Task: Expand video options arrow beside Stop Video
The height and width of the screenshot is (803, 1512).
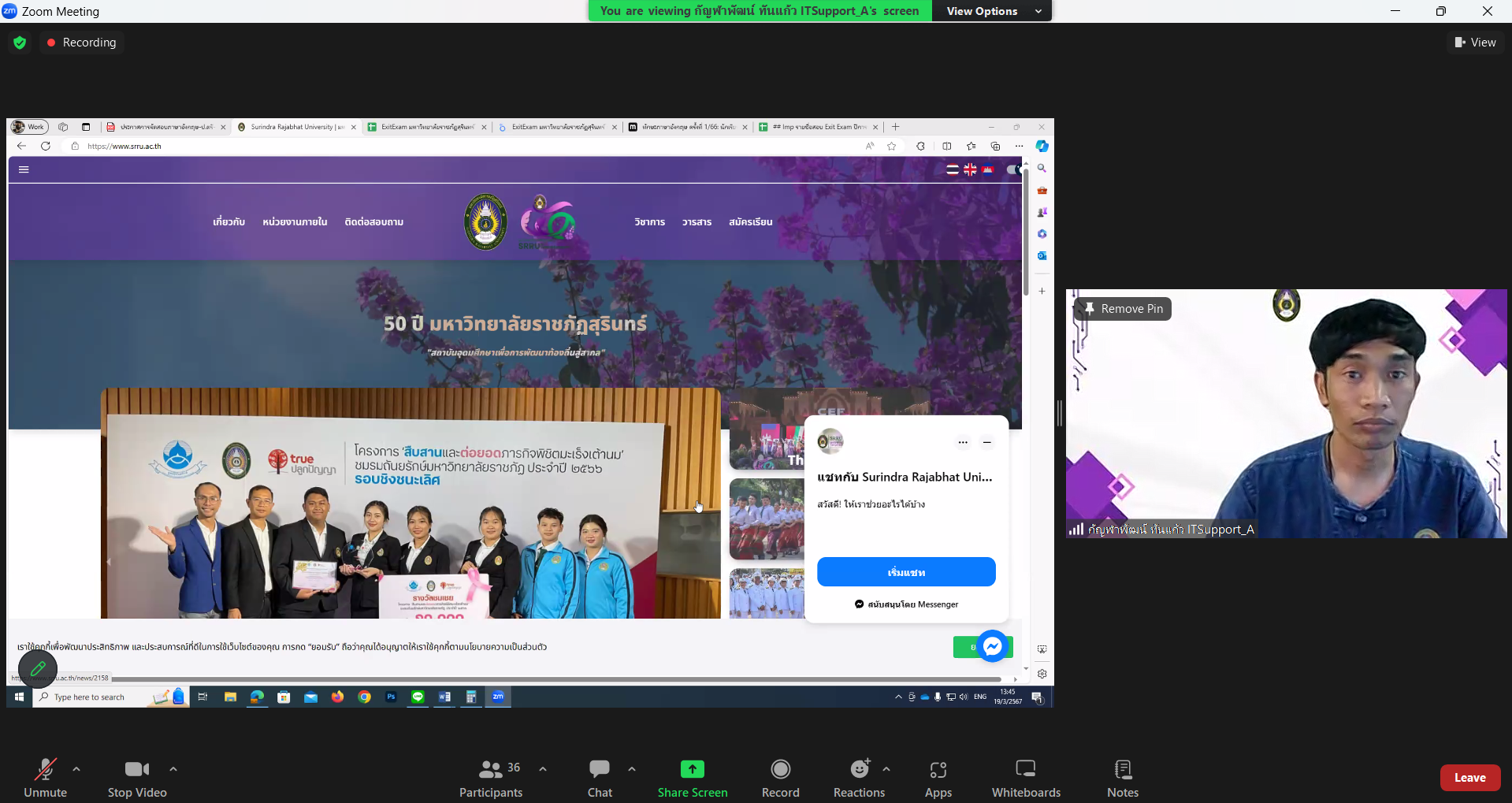Action: 173,769
